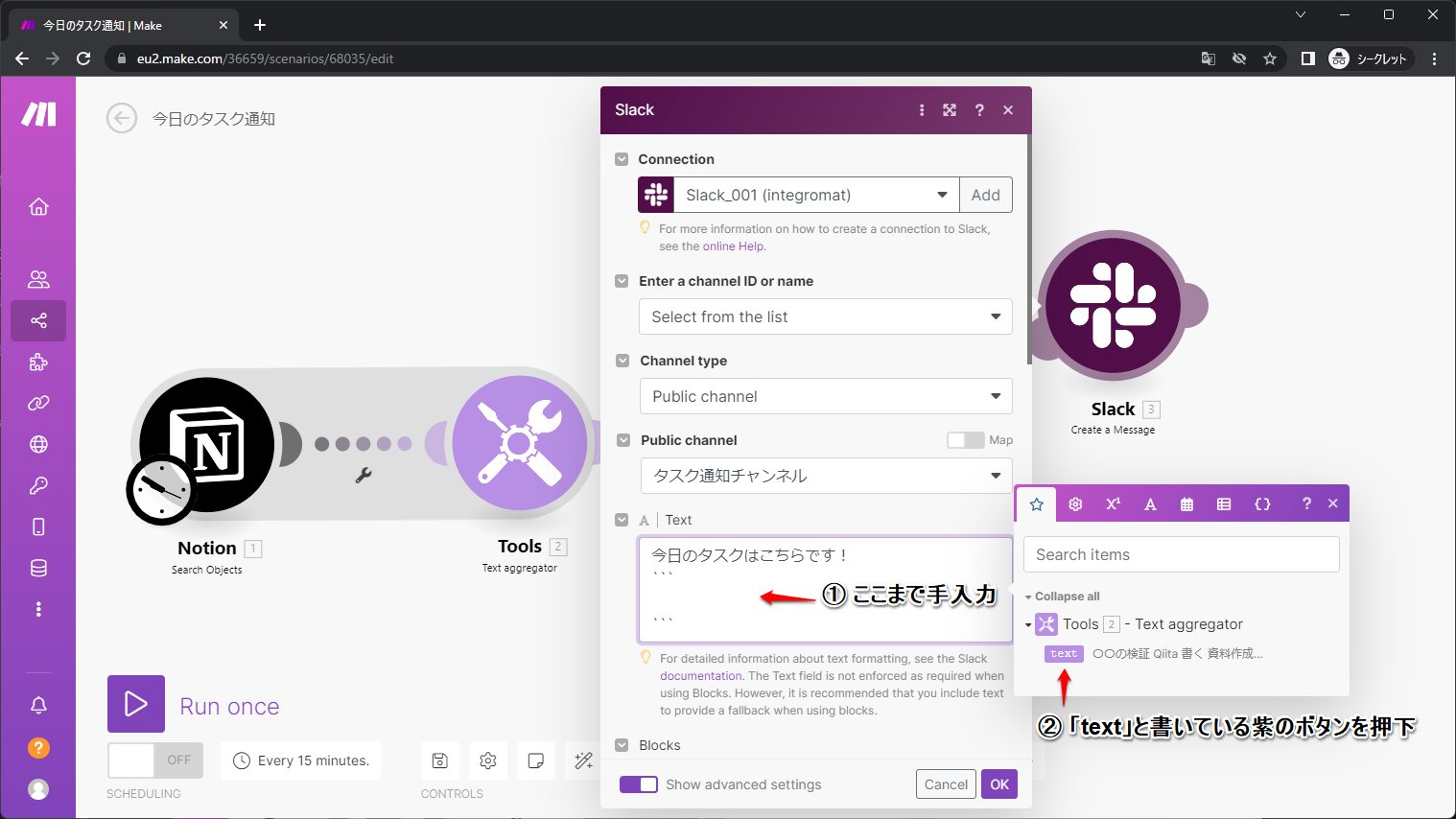
Task: Toggle Show advanced settings switch
Action: [639, 784]
